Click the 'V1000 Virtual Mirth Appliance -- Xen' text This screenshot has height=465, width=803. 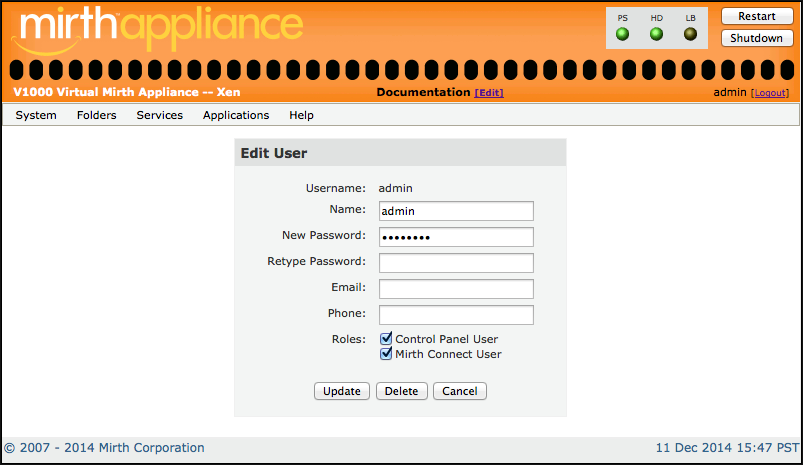[126, 92]
